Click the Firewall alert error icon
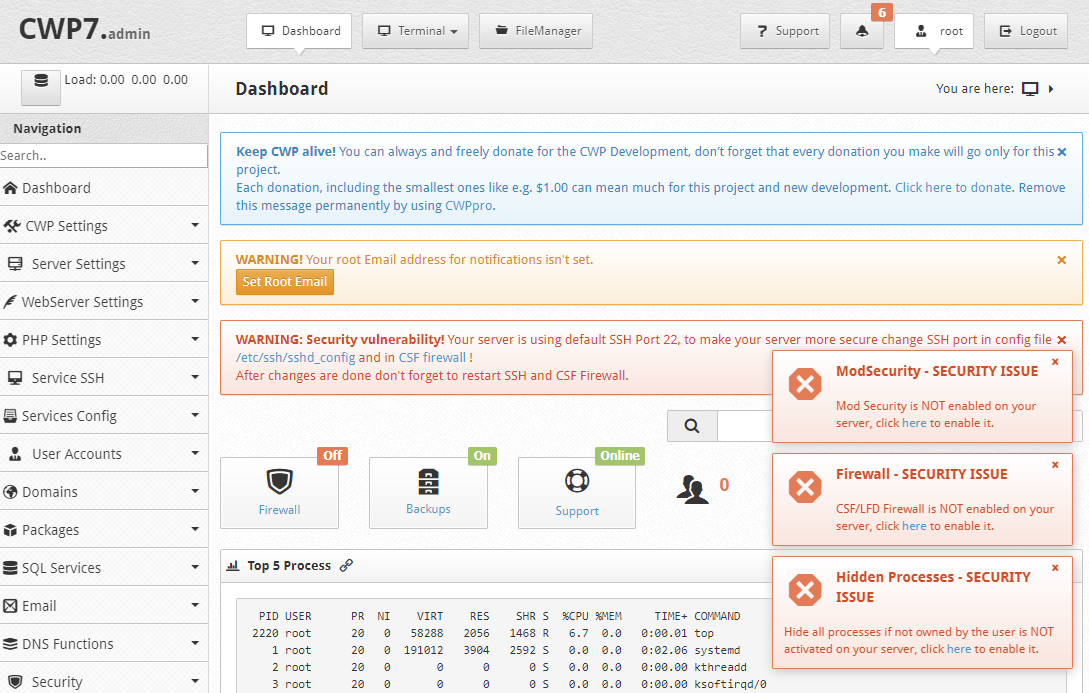 (x=805, y=487)
